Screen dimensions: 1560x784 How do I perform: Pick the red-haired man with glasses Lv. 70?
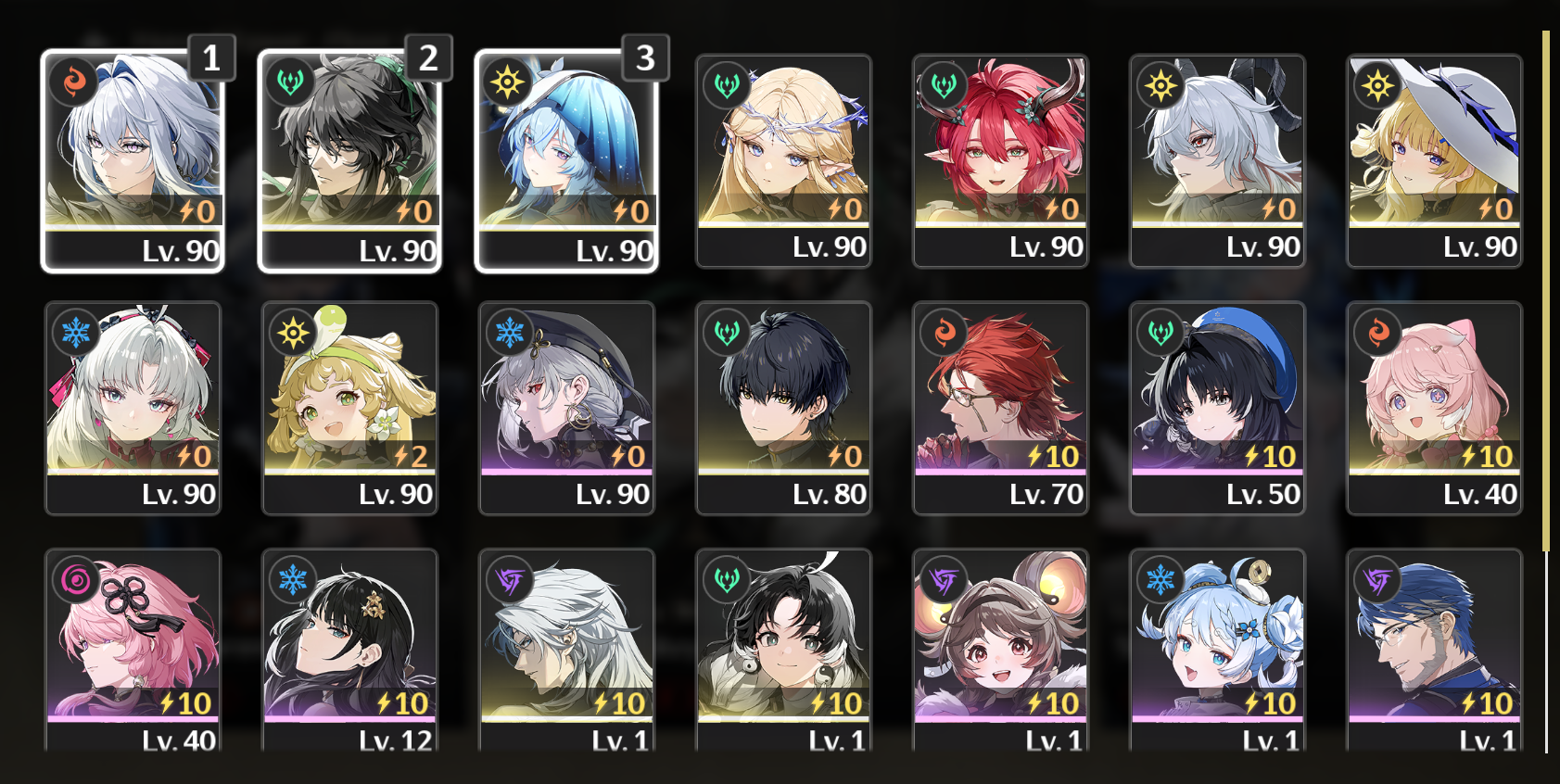click(x=1000, y=408)
